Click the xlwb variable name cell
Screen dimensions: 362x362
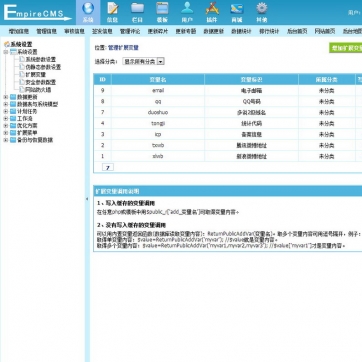click(158, 156)
